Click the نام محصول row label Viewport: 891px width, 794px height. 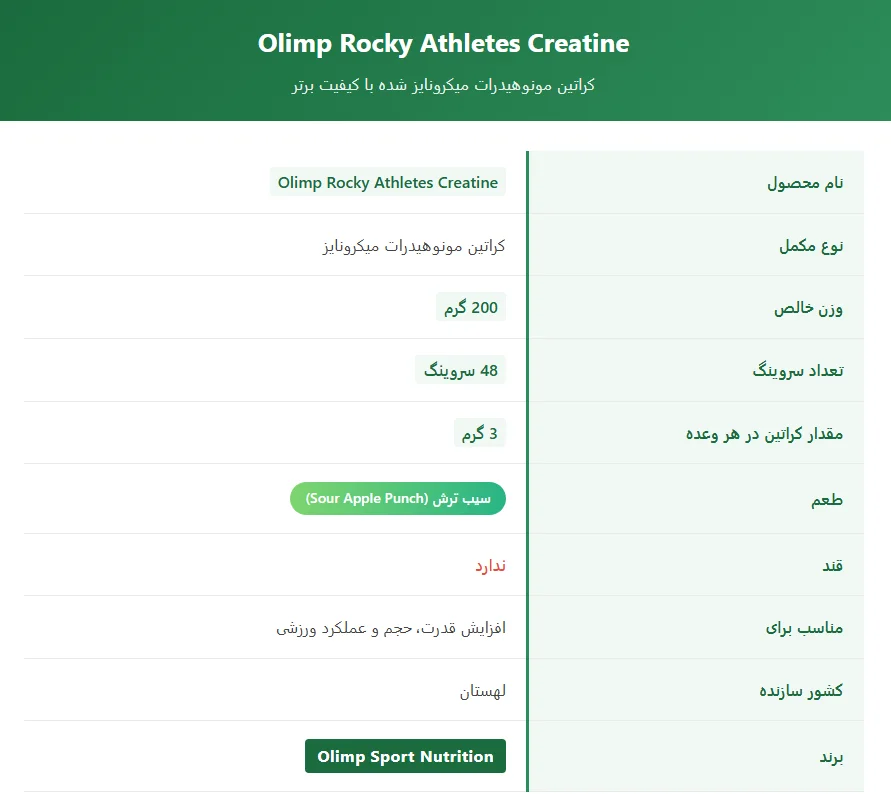click(x=805, y=182)
